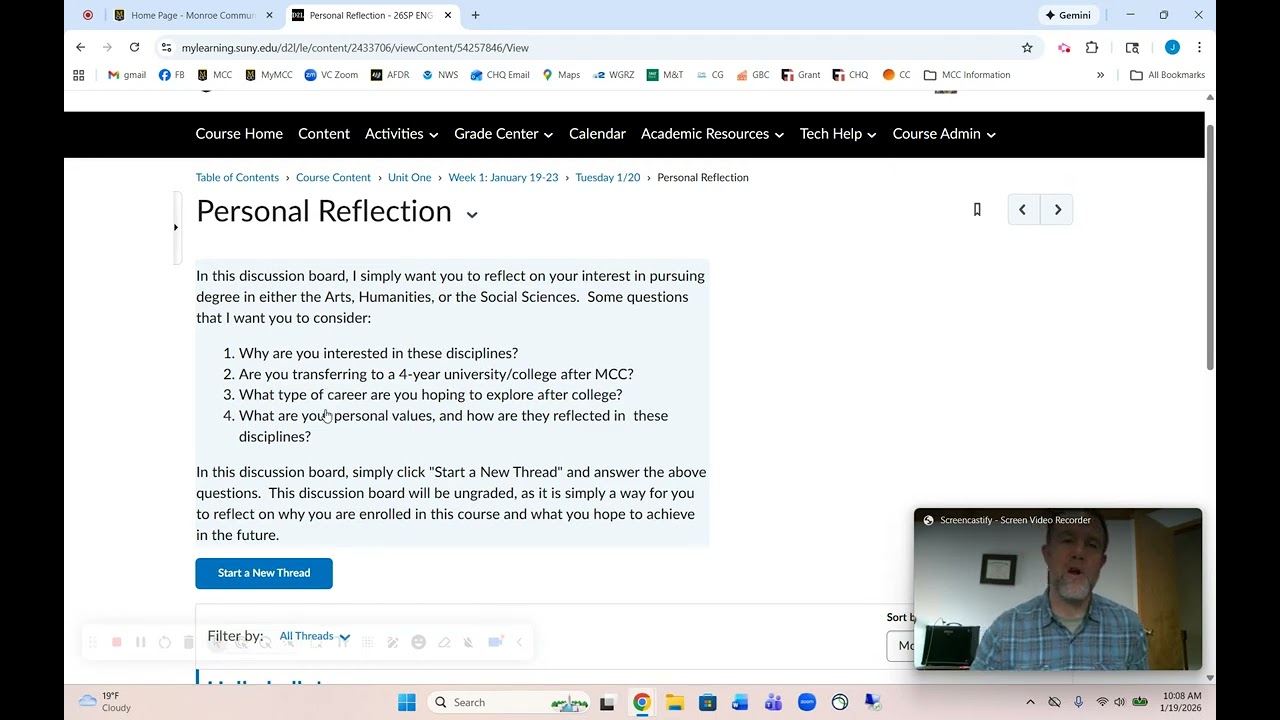Click the Gemini button
Image resolution: width=1280 pixels, height=720 pixels.
pyautogui.click(x=1067, y=15)
